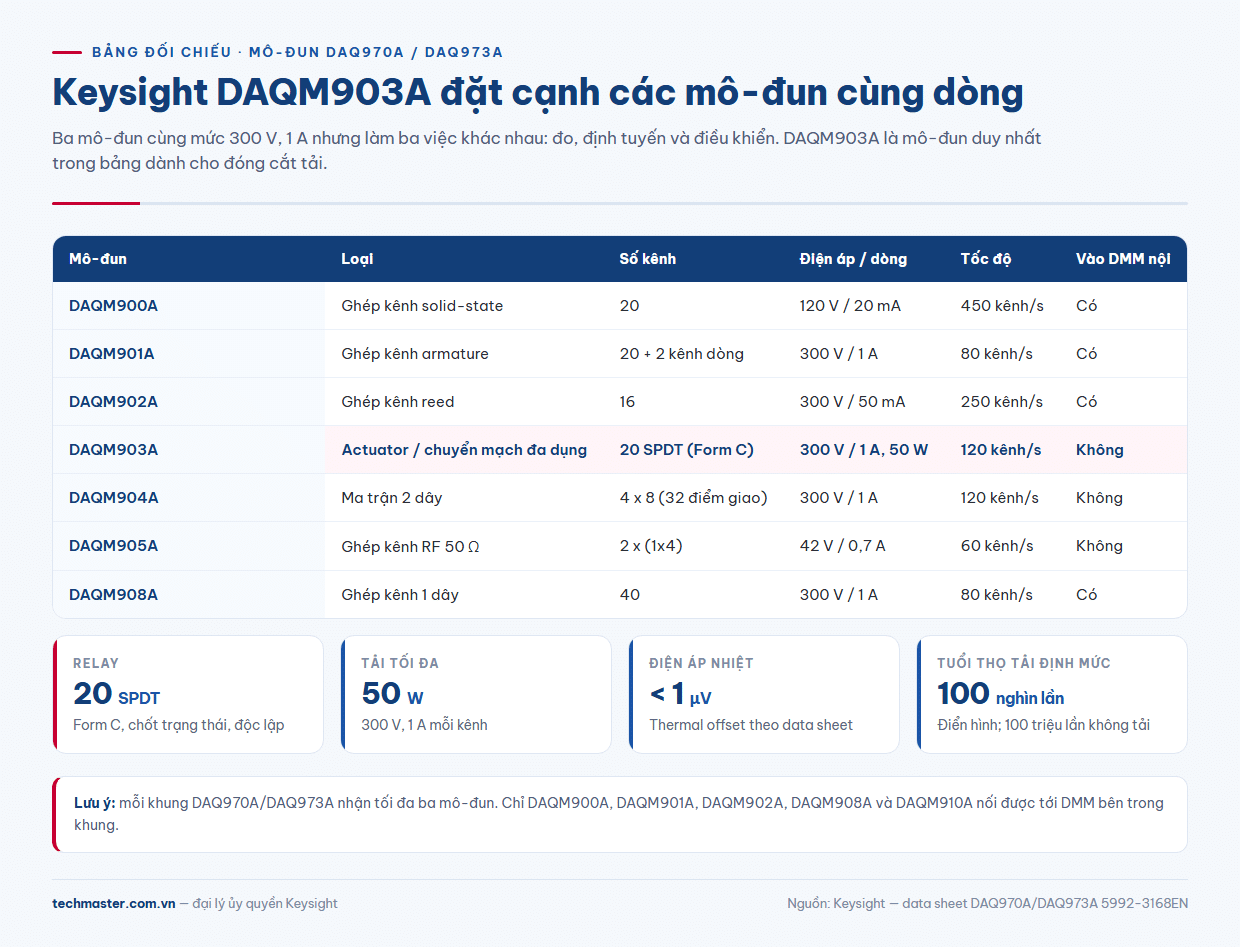Click the bold 'Không' in DAQM903A row
This screenshot has width=1240, height=947.
1100,450
